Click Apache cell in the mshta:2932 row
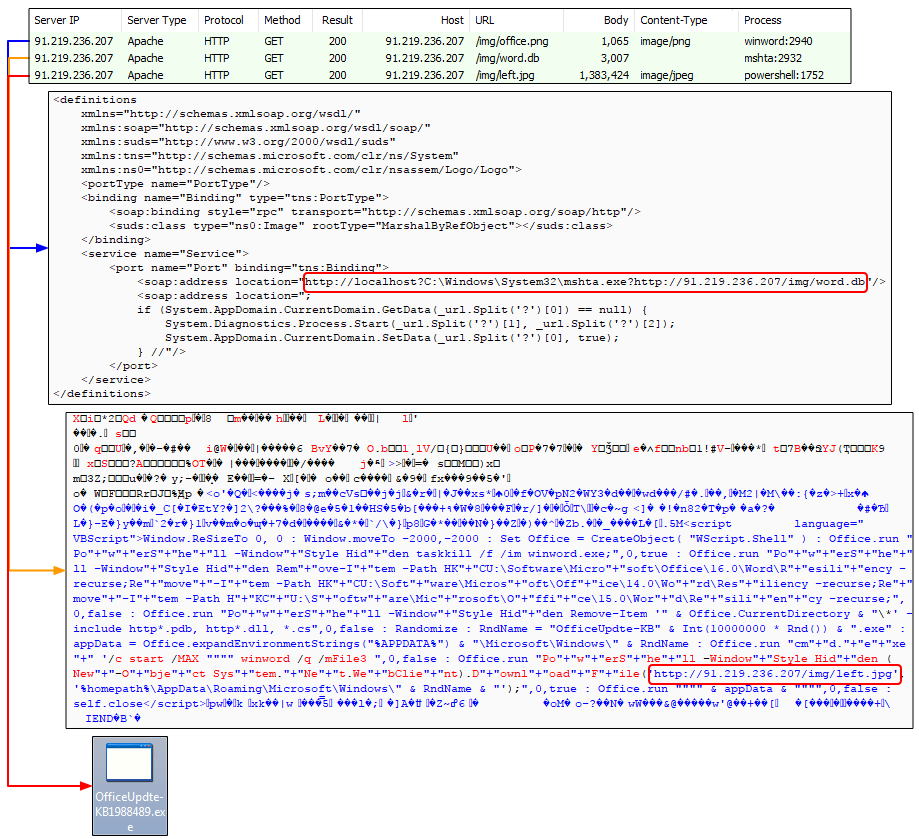The width and height of the screenshot is (919, 839). pyautogui.click(x=145, y=58)
